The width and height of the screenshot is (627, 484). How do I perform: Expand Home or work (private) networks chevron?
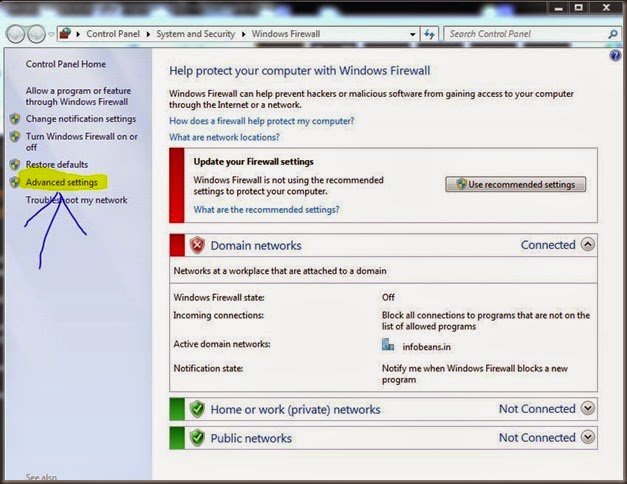[x=588, y=408]
